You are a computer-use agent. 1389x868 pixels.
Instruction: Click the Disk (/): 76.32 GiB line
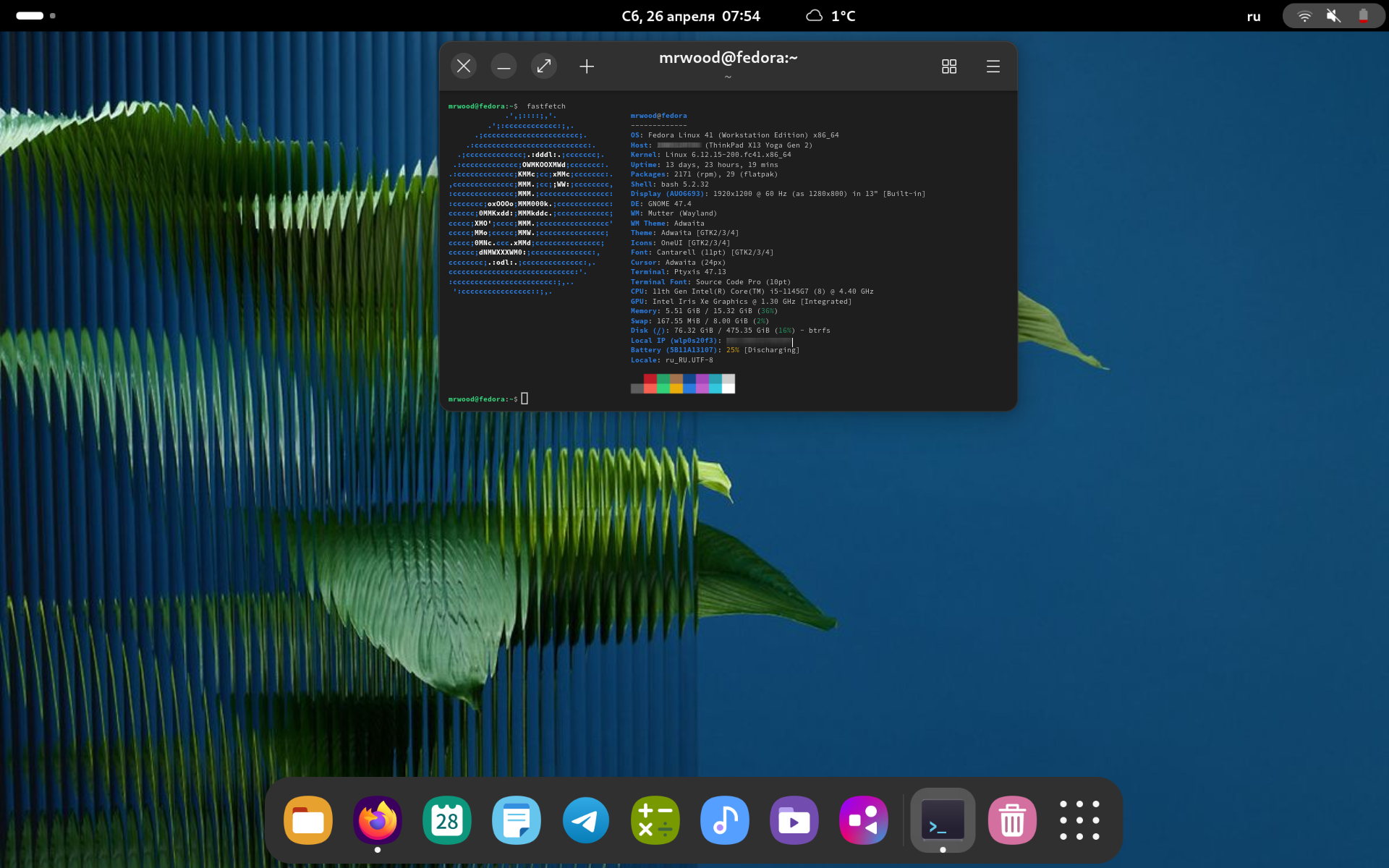730,331
